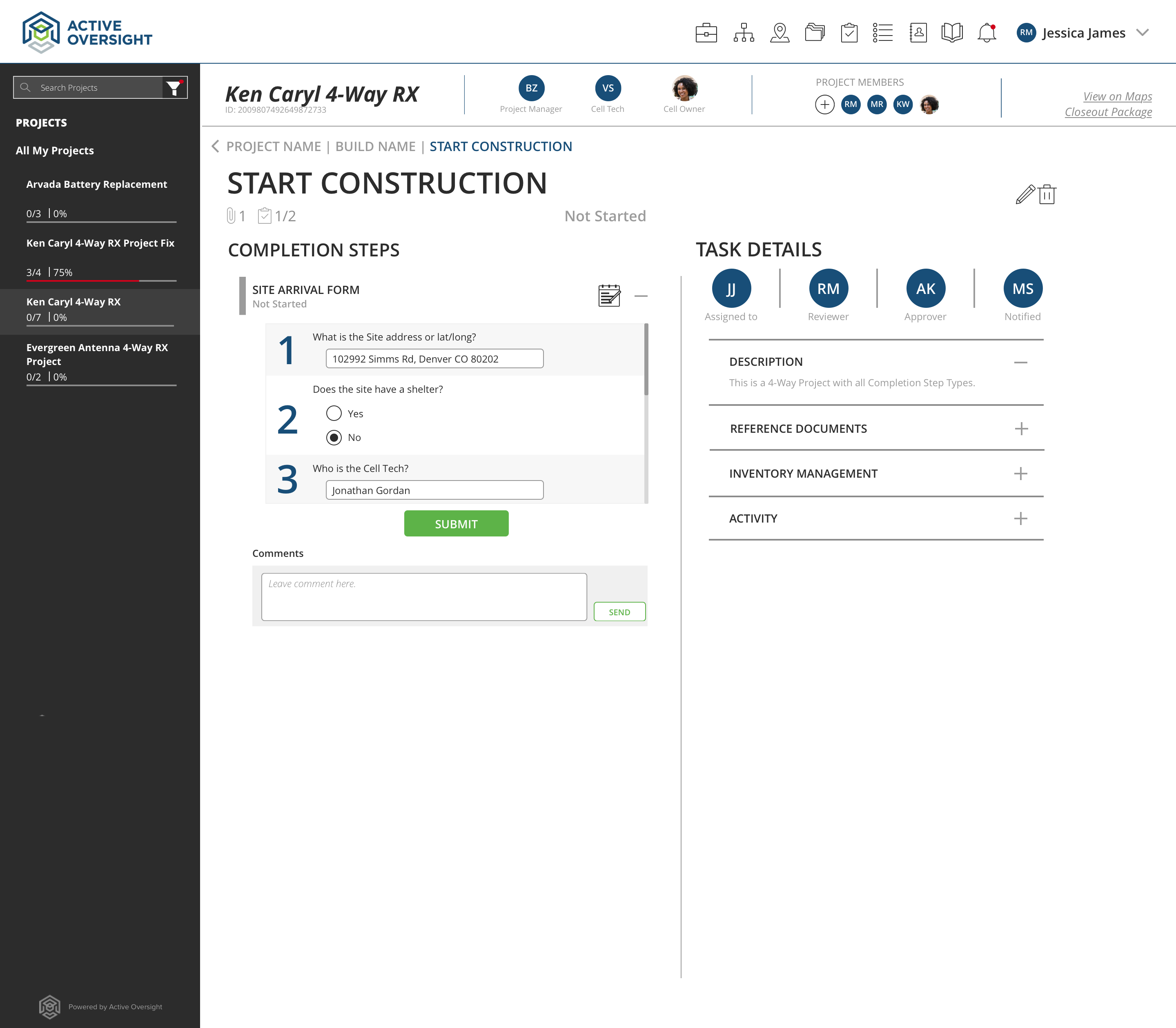The height and width of the screenshot is (1028, 1176).
Task: Select Yes for the site shelter question
Action: [x=334, y=413]
